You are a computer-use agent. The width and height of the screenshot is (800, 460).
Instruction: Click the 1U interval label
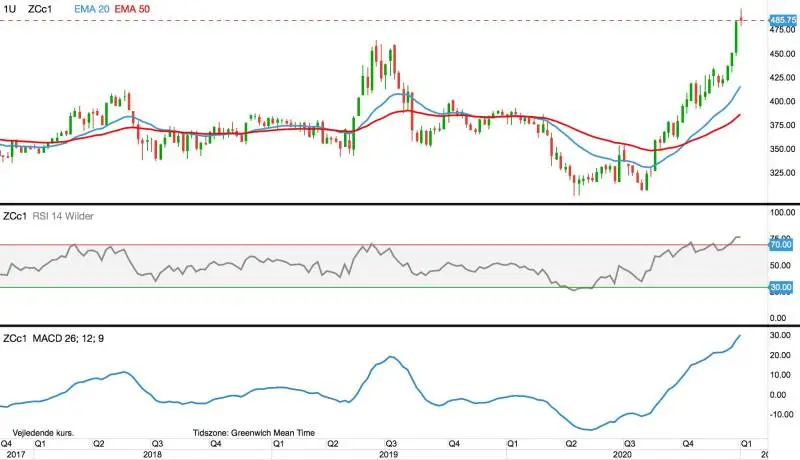10,9
